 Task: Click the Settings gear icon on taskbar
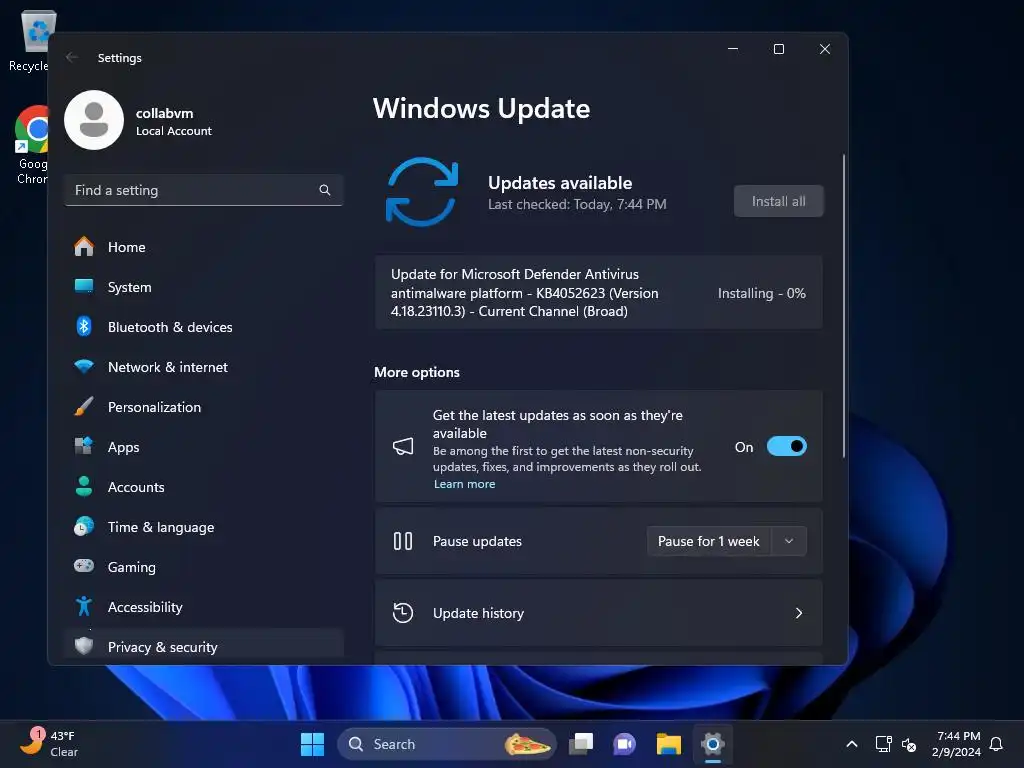pyautogui.click(x=713, y=744)
